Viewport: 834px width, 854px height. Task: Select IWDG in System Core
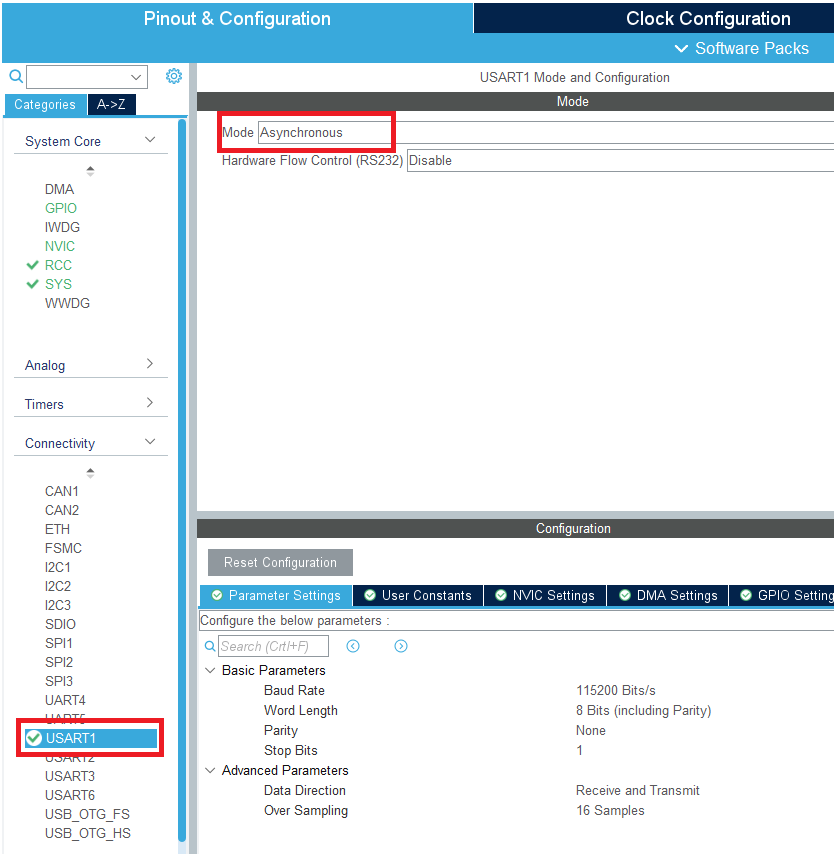(62, 227)
